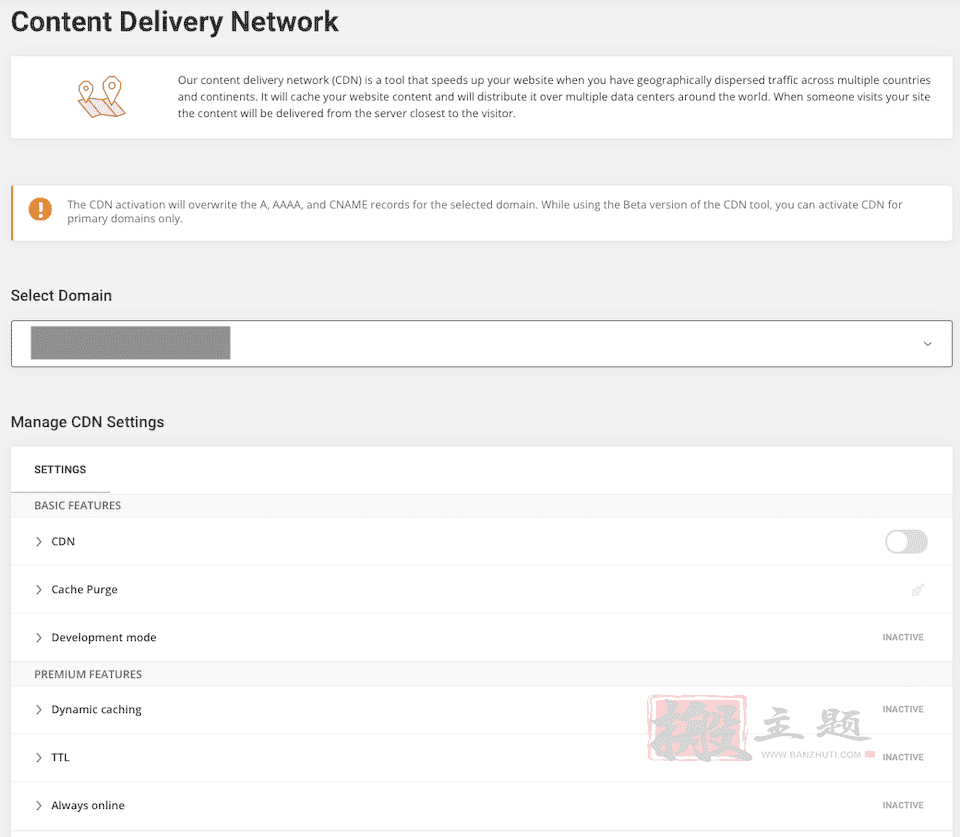Viewport: 960px width, 837px height.
Task: Expand the Always online chevron
Action: (39, 805)
